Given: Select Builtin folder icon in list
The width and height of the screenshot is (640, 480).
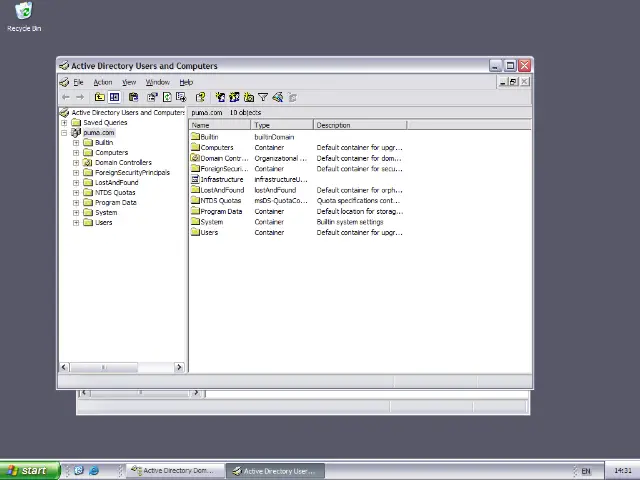Looking at the screenshot, I should click(195, 137).
